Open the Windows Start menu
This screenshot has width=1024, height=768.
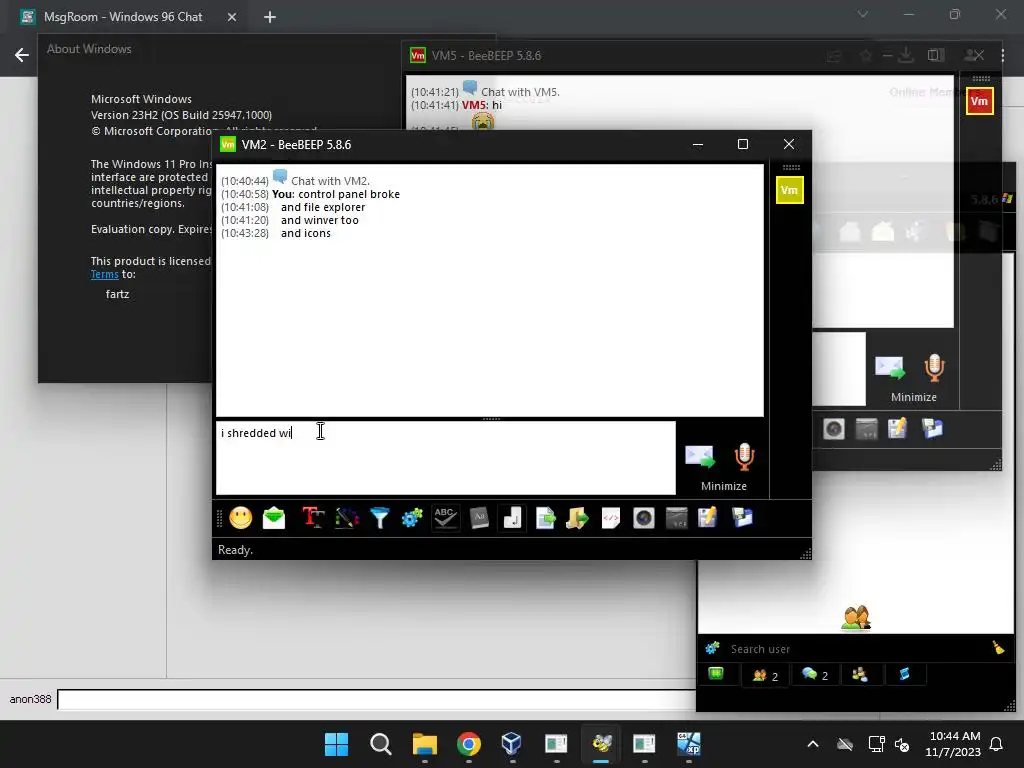[x=336, y=744]
